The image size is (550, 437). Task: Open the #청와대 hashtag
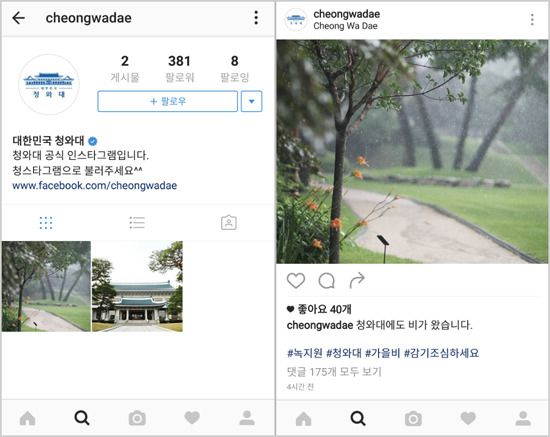pyautogui.click(x=344, y=353)
